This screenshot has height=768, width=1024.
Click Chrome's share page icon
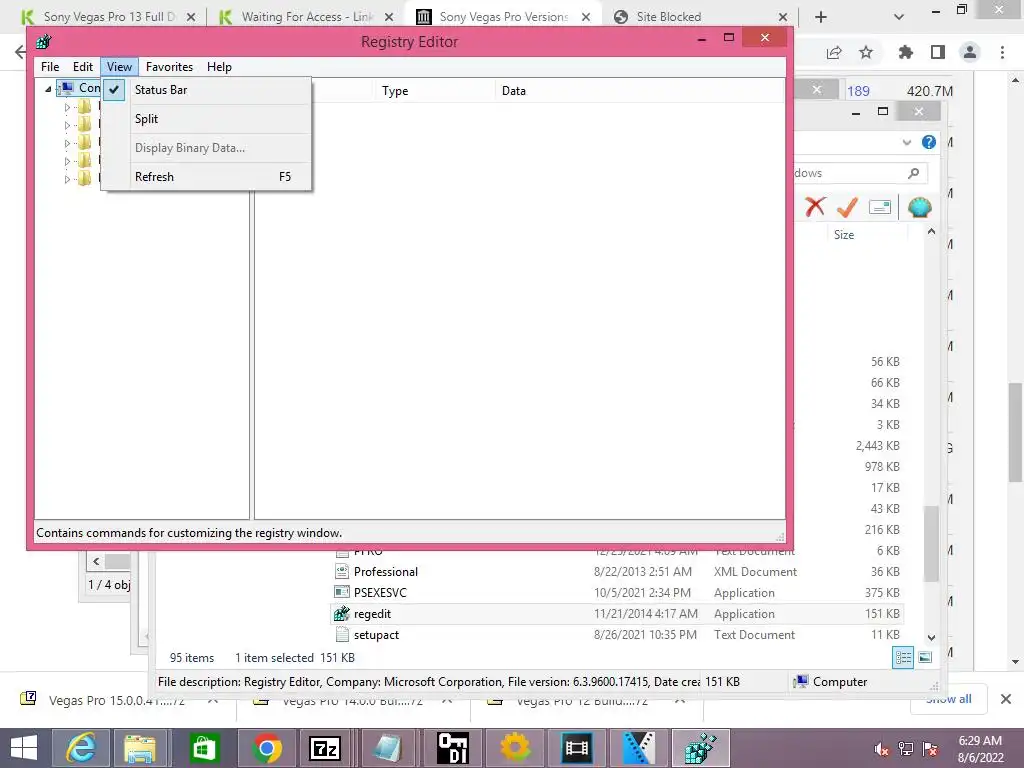(x=834, y=52)
